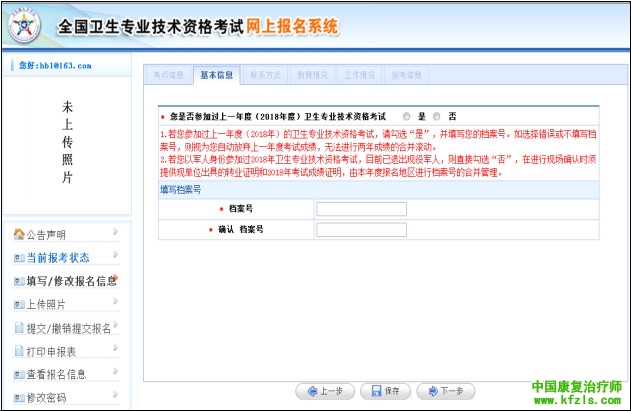Click the document icon beside 打印申报表
631x412 pixels.
tap(19, 351)
